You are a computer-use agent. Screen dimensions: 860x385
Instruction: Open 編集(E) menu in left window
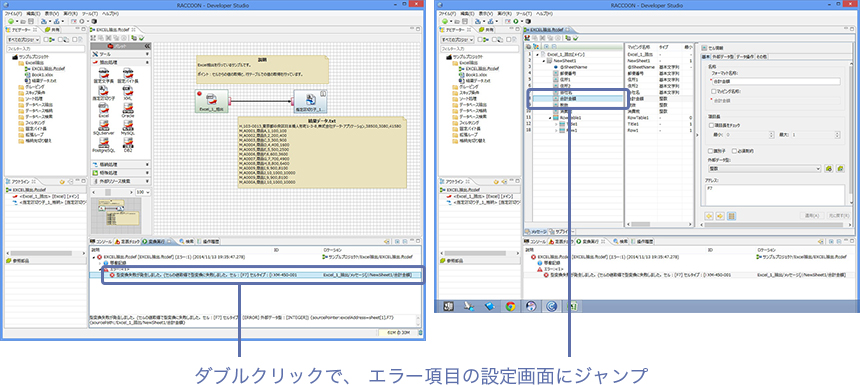34,13
